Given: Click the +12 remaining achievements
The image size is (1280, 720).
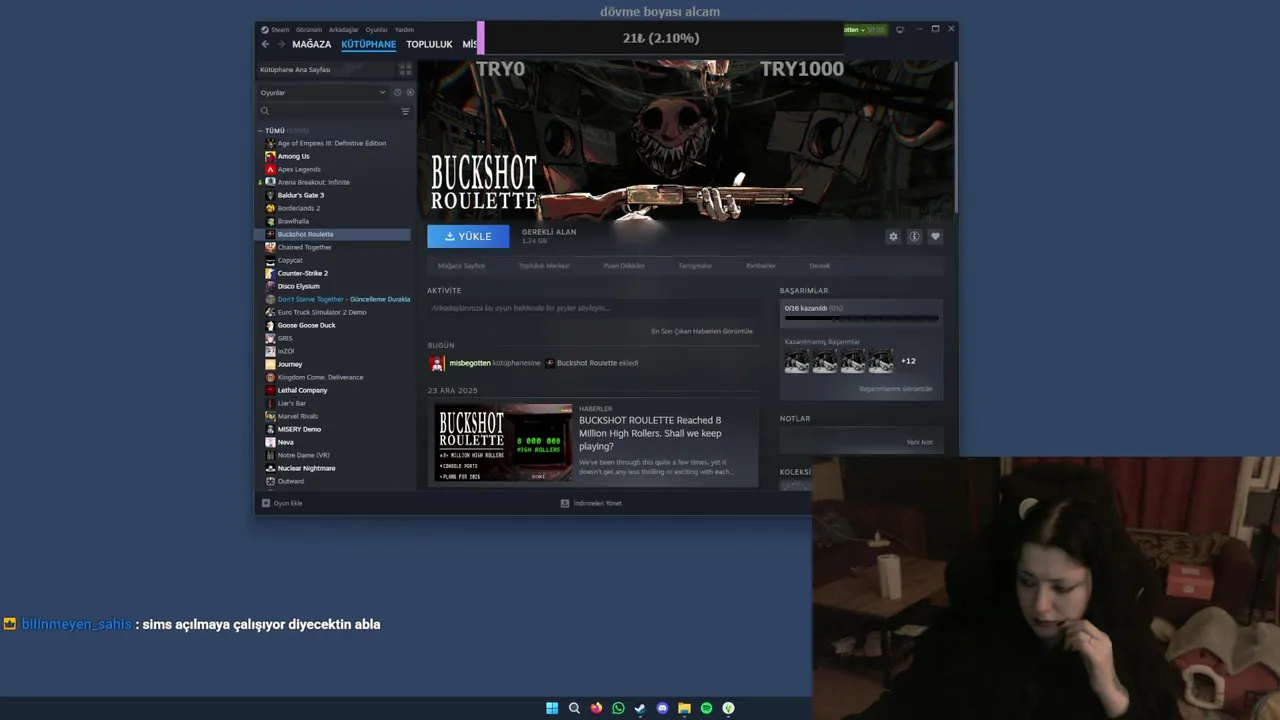Looking at the screenshot, I should 908,361.
